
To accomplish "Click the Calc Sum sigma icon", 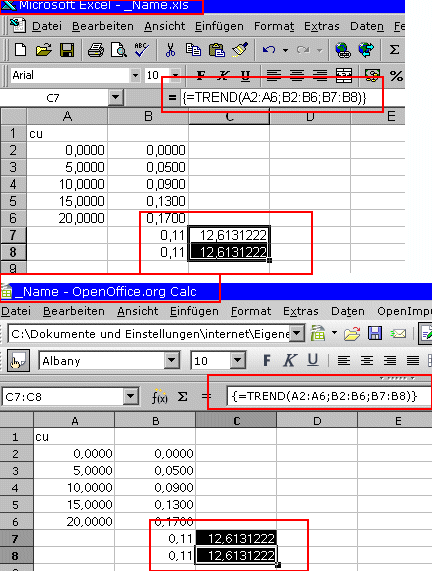I will click(x=182, y=397).
